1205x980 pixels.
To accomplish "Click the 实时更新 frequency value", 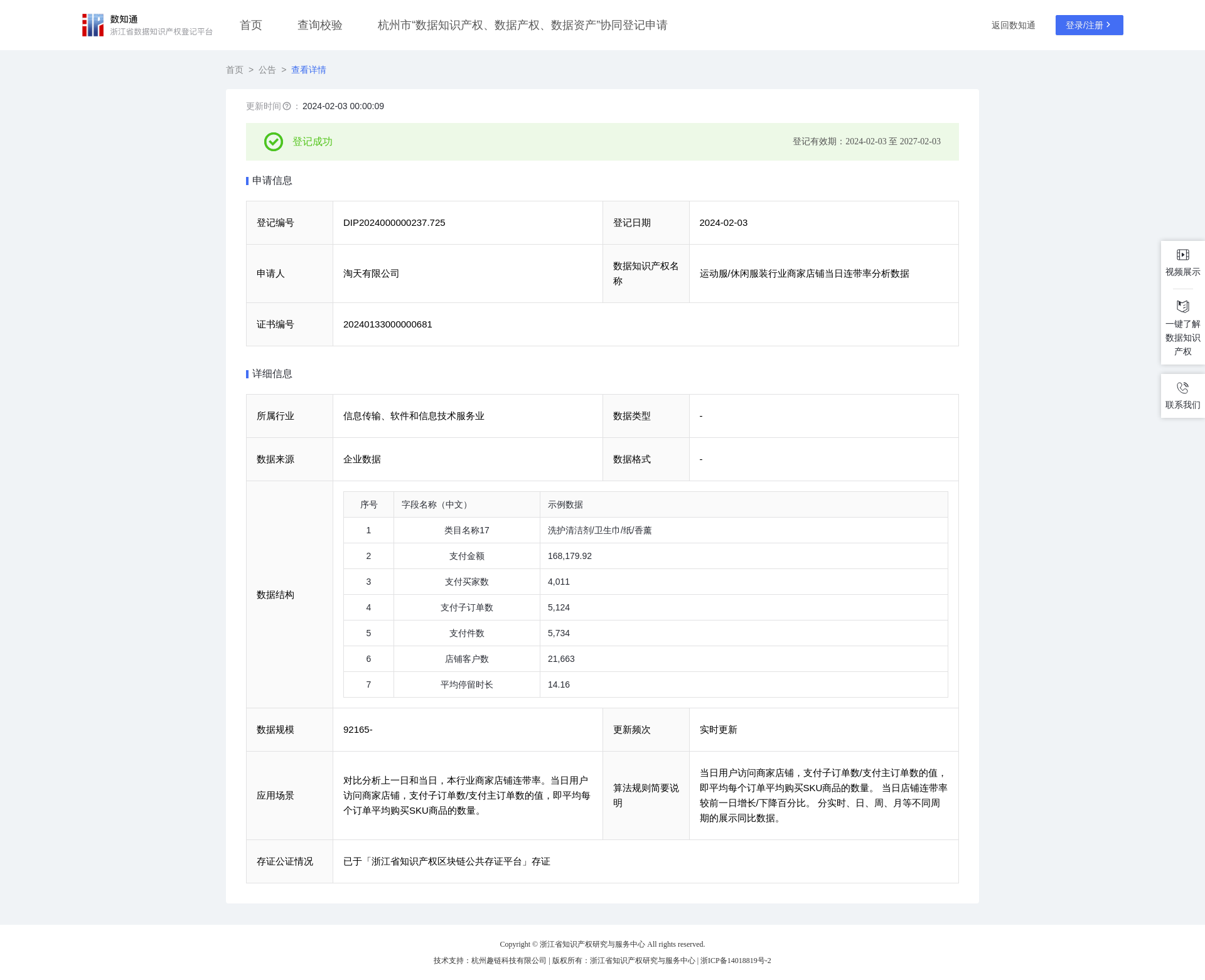I will point(718,730).
